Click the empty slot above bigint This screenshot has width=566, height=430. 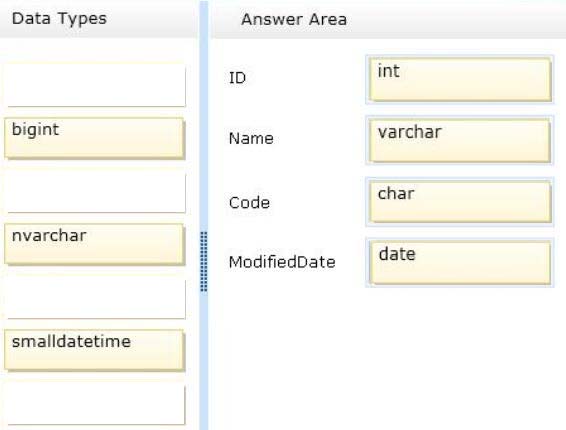click(x=96, y=86)
